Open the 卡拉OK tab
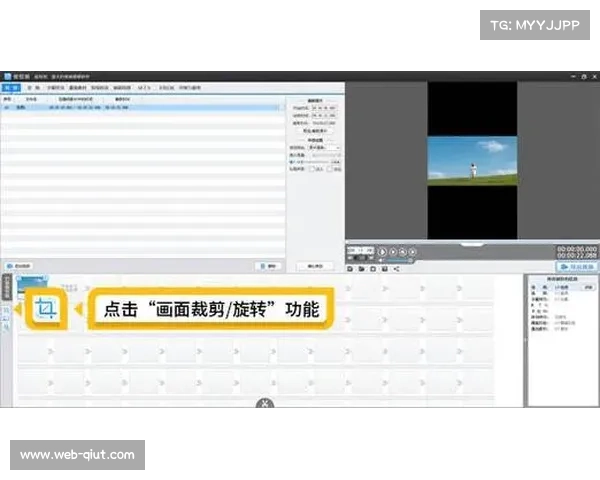This screenshot has width=600, height=480. [166, 88]
